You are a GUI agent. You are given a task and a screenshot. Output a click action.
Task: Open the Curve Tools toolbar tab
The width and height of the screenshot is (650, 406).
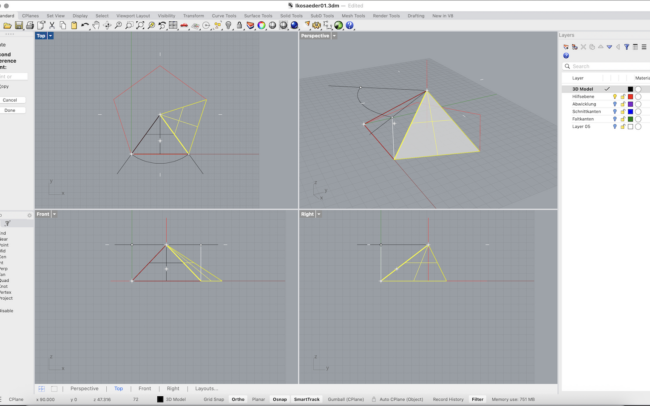[x=226, y=16]
